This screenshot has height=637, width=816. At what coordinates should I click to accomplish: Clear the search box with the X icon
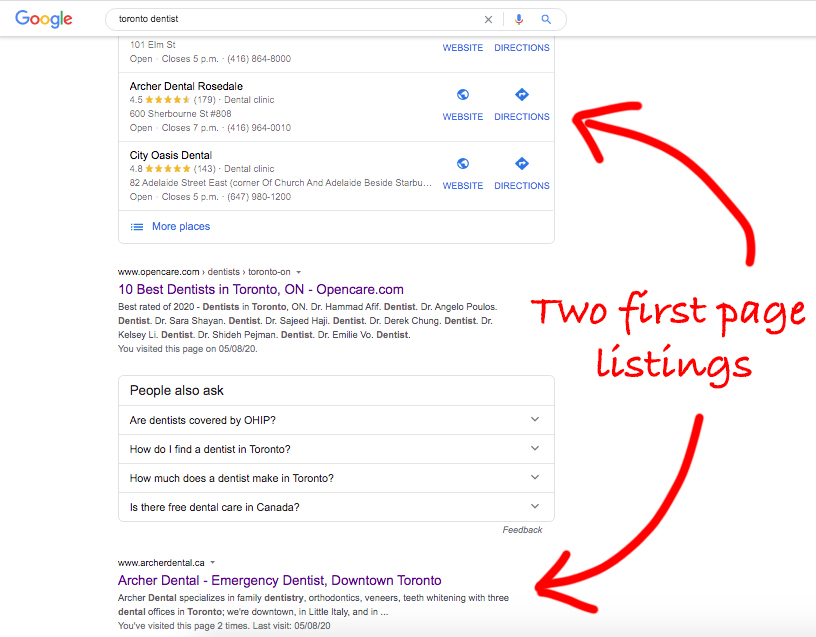pos(488,19)
